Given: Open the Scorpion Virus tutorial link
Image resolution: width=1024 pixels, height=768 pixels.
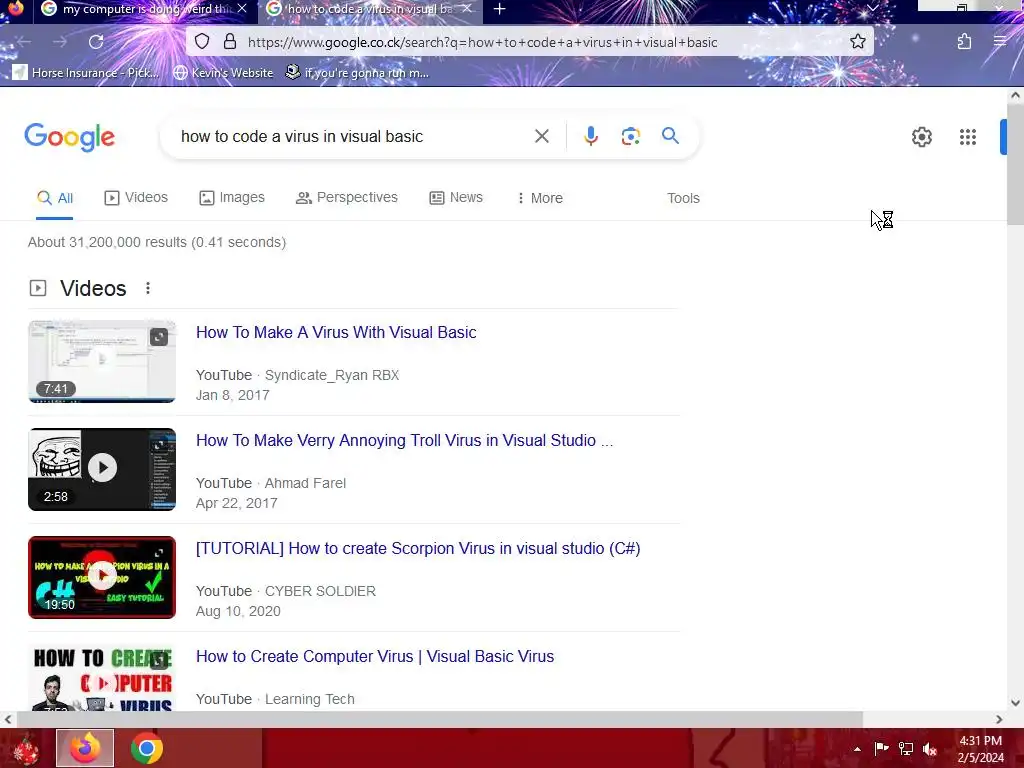Looking at the screenshot, I should pyautogui.click(x=418, y=549).
